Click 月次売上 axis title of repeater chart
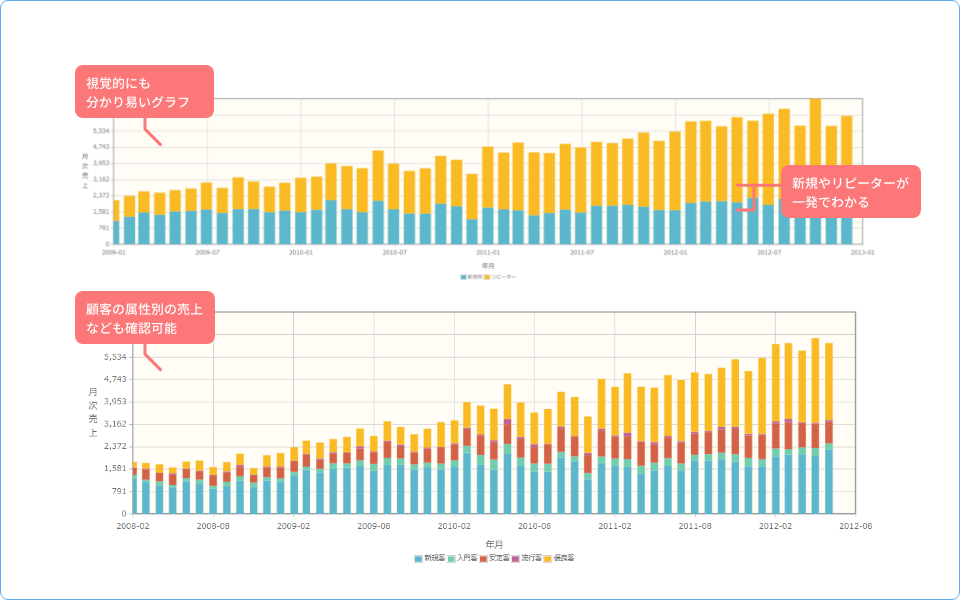The height and width of the screenshot is (600, 960). [x=84, y=171]
